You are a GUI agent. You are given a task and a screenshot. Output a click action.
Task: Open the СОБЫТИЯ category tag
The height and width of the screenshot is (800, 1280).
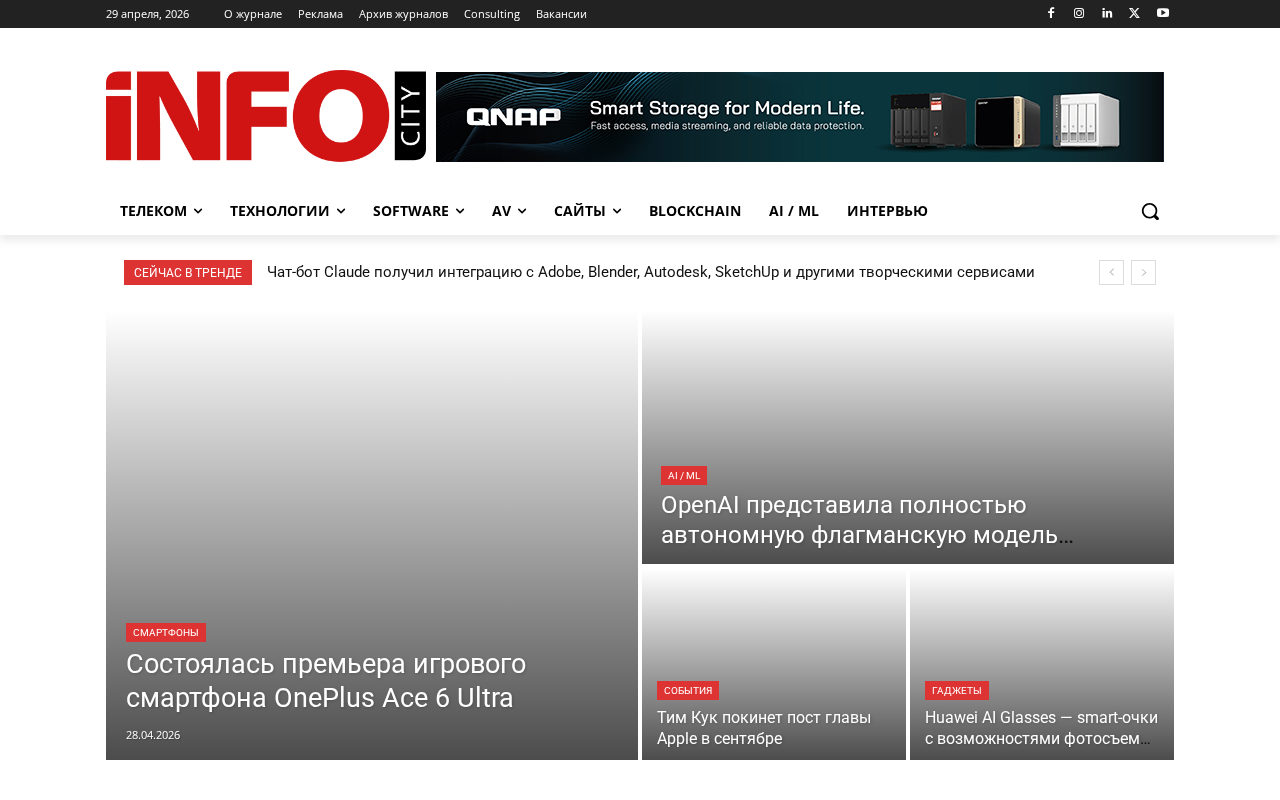(x=688, y=690)
